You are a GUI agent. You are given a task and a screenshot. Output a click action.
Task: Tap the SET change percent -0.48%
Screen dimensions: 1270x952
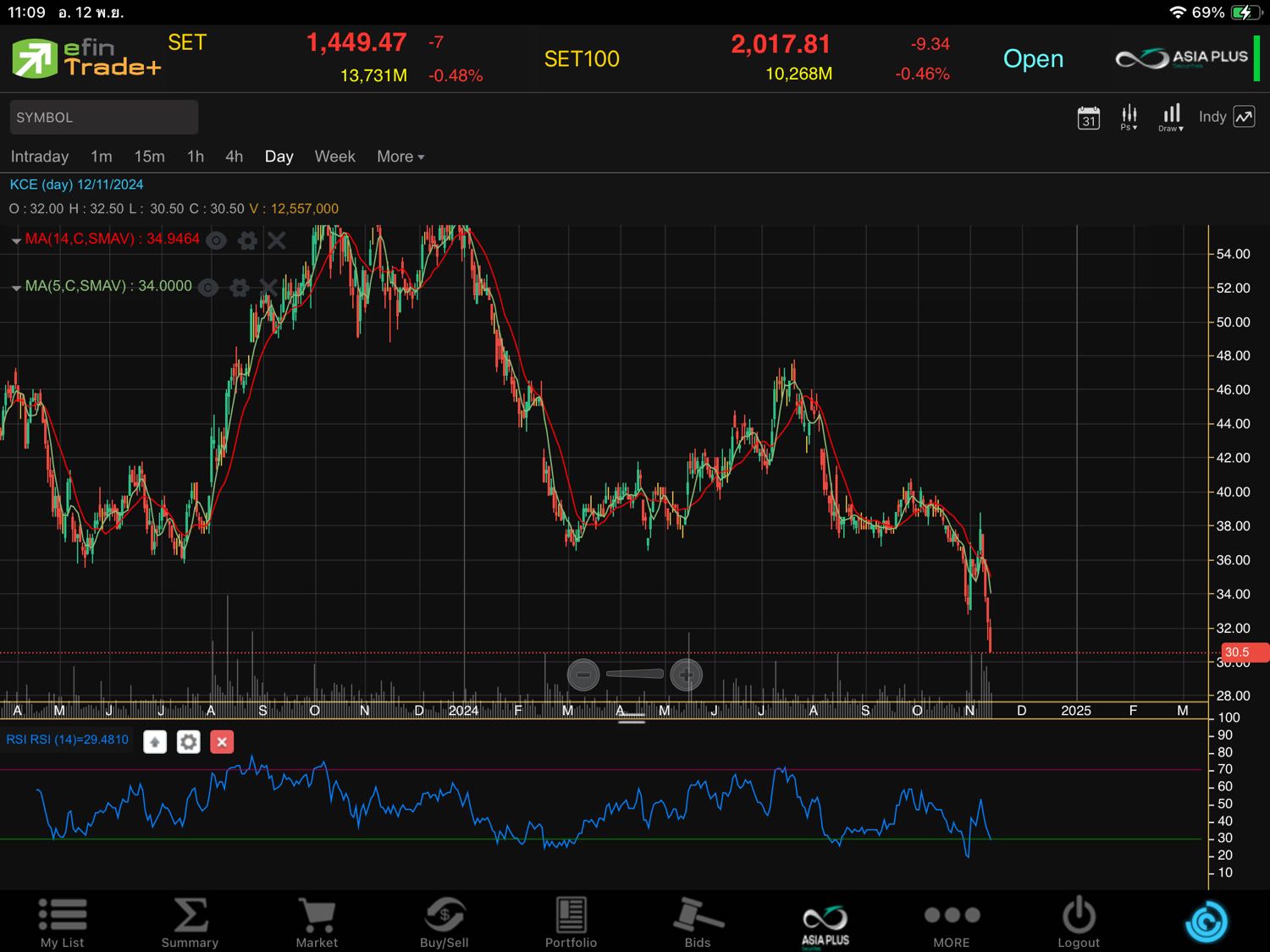[456, 76]
